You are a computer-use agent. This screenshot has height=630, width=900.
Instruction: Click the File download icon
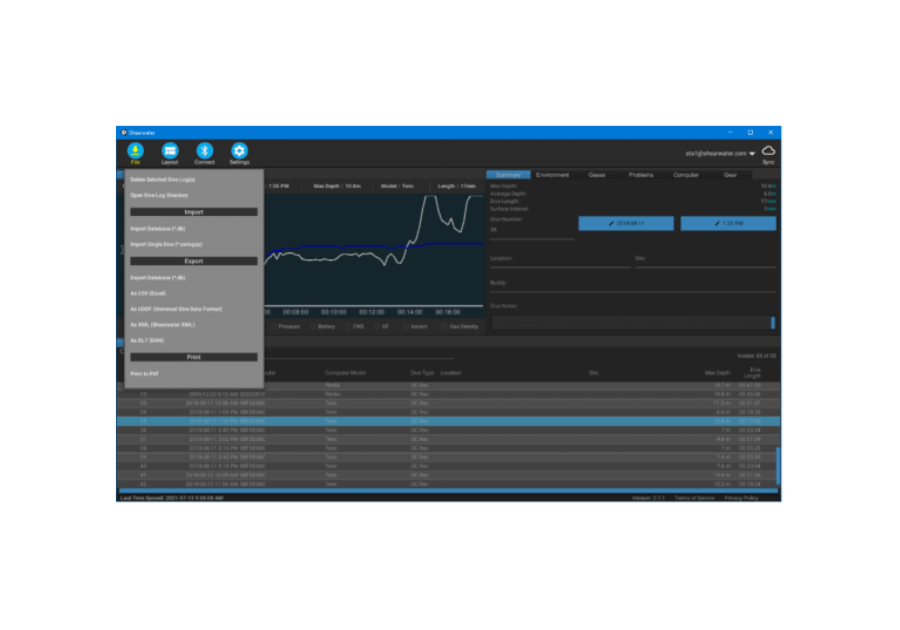pyautogui.click(x=134, y=150)
